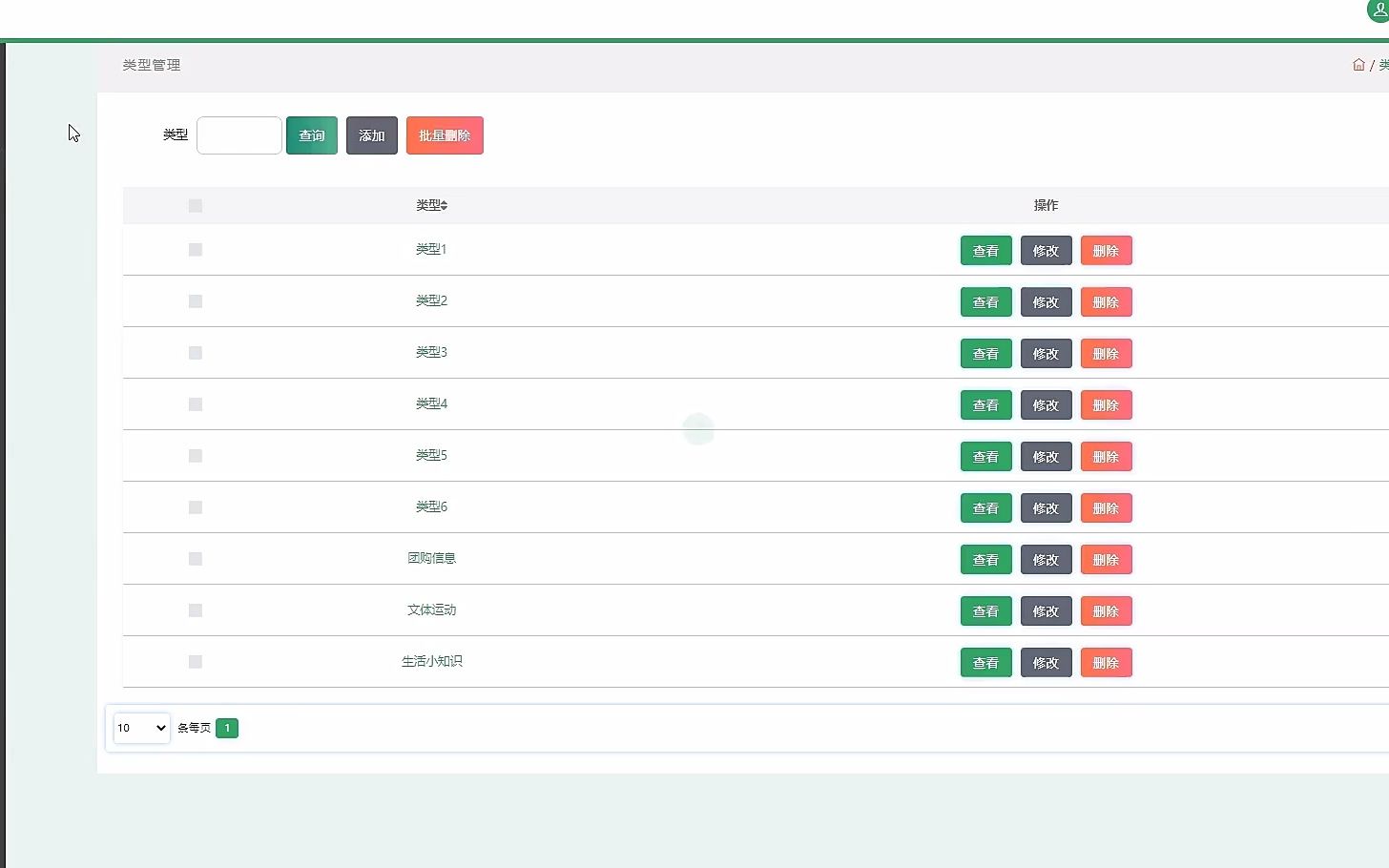This screenshot has width=1389, height=868.
Task: Edit 类型6 using 修改 button
Action: pyautogui.click(x=1046, y=508)
